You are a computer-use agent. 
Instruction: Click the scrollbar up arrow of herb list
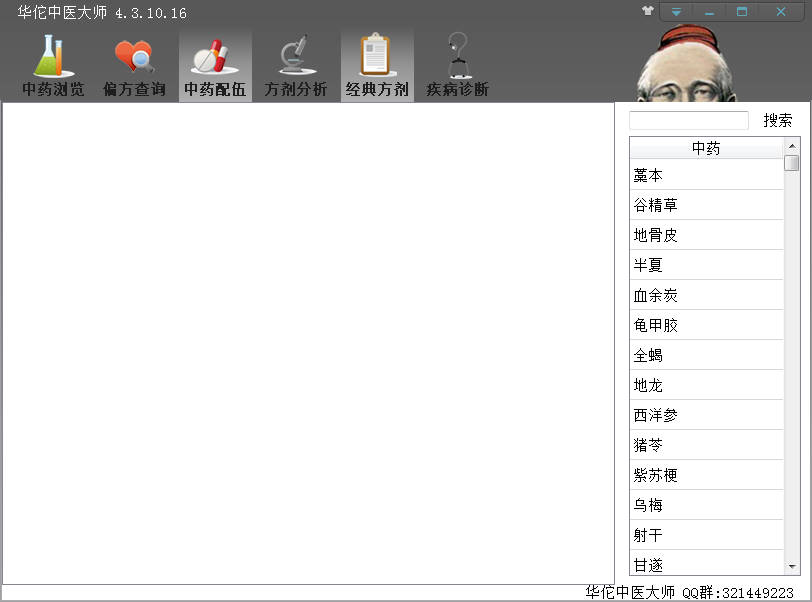coord(792,145)
